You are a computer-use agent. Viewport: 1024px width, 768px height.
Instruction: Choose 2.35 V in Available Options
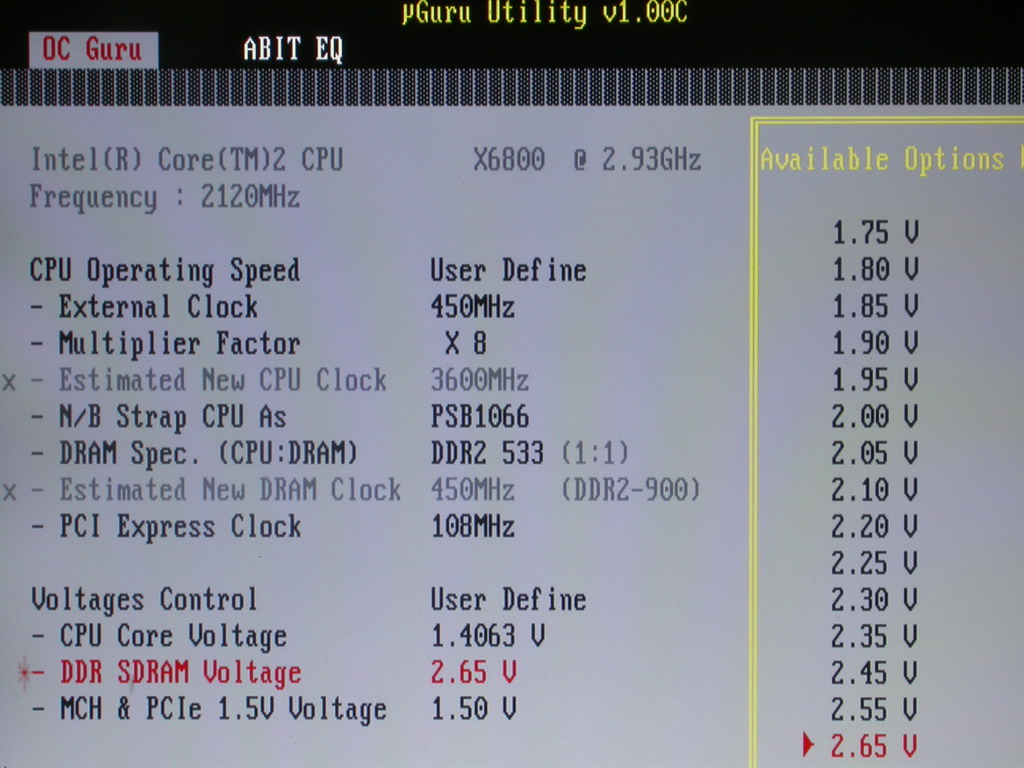[x=875, y=636]
